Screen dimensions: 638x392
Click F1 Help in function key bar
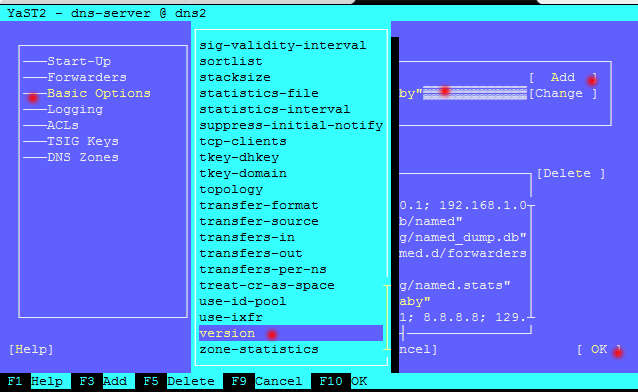[x=35, y=381]
